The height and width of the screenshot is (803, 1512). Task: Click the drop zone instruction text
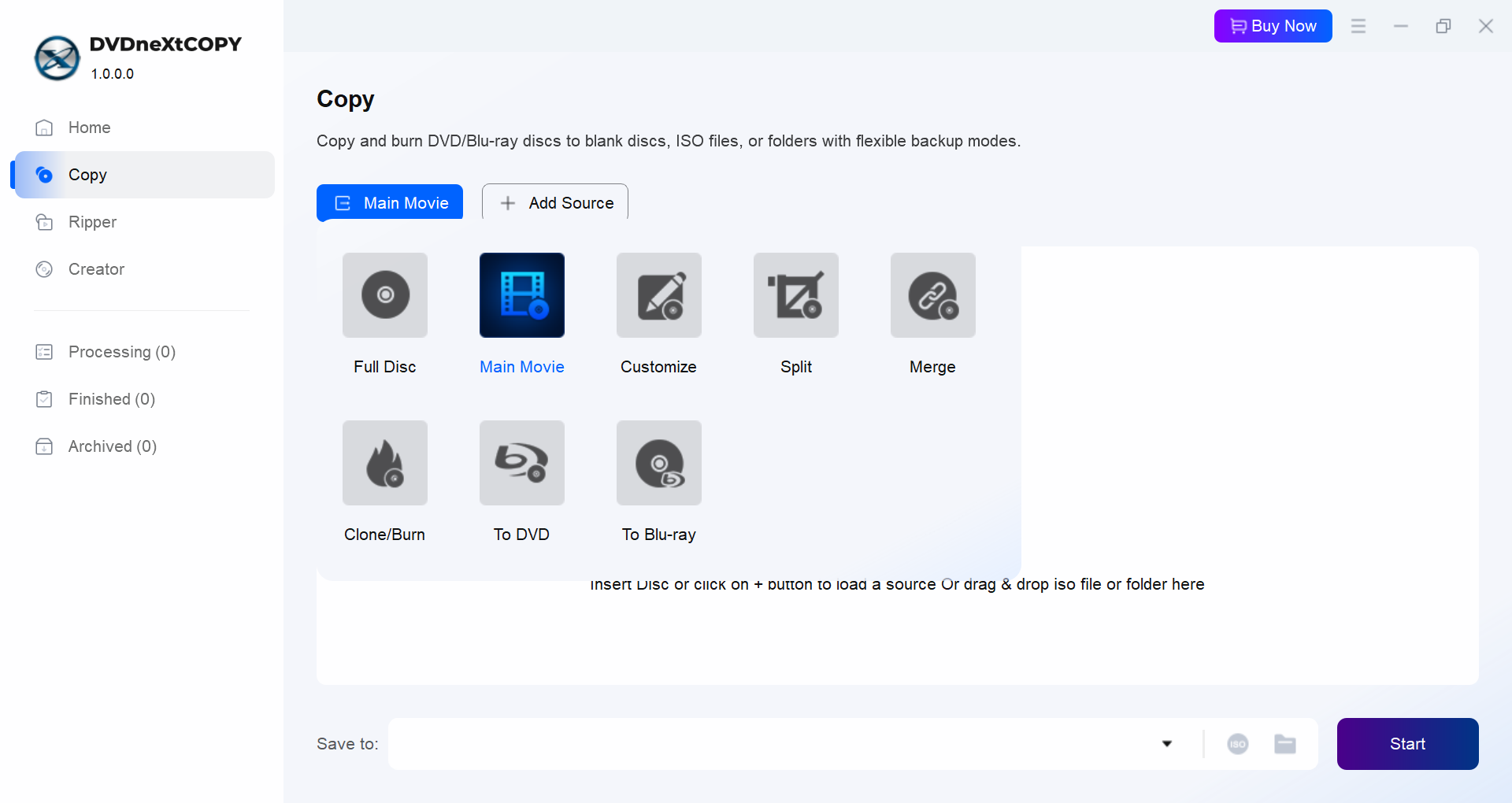click(x=897, y=584)
